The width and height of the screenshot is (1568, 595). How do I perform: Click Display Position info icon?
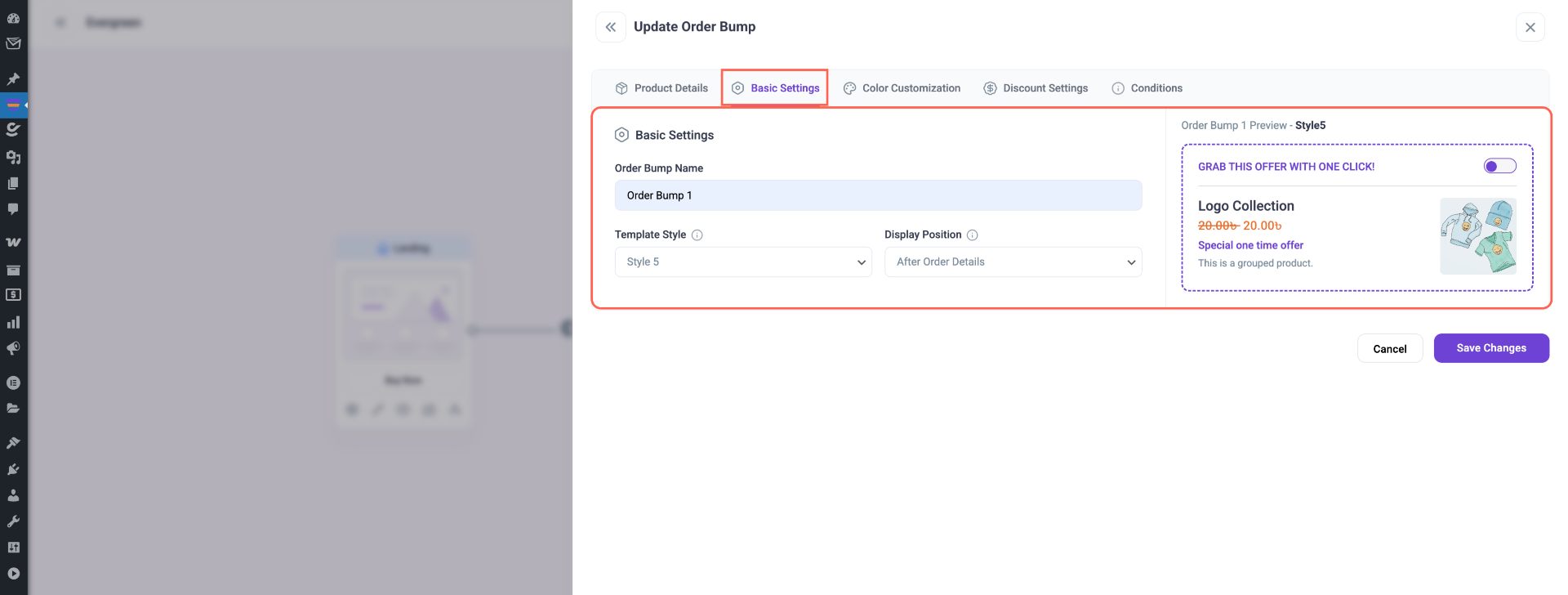tap(973, 235)
